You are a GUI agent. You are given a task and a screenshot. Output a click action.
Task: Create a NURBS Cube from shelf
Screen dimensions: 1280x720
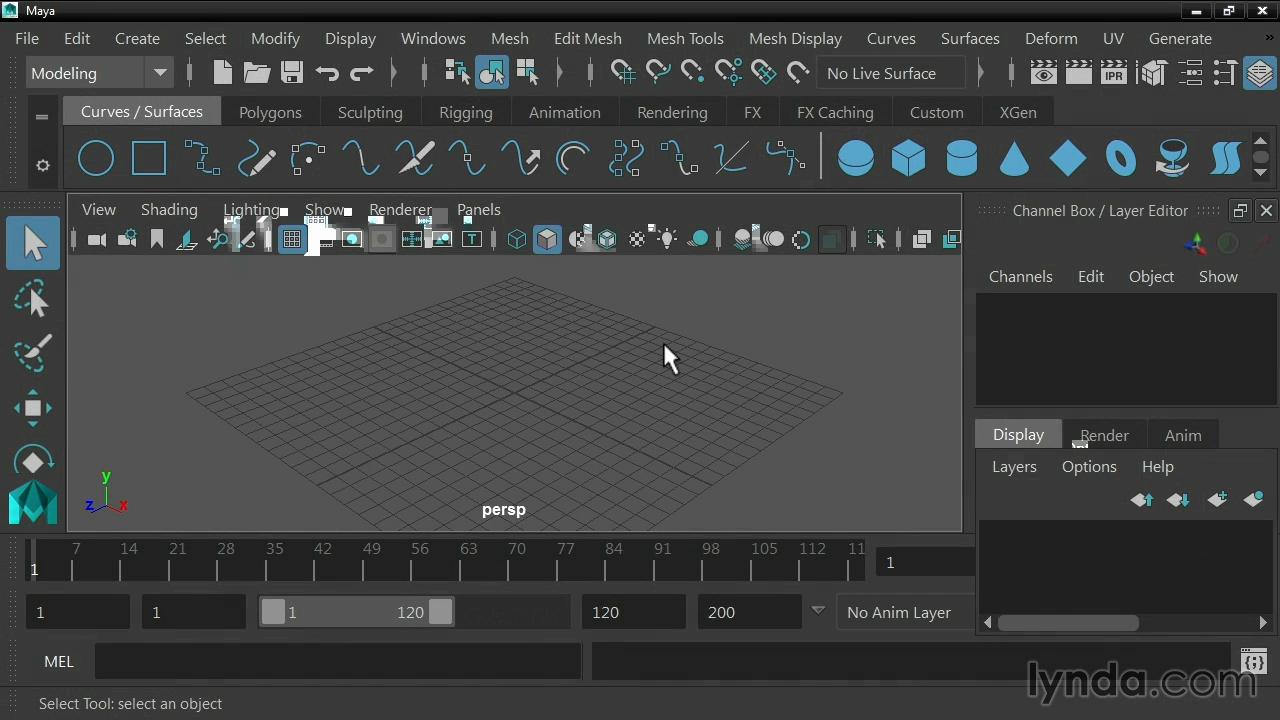pos(908,158)
